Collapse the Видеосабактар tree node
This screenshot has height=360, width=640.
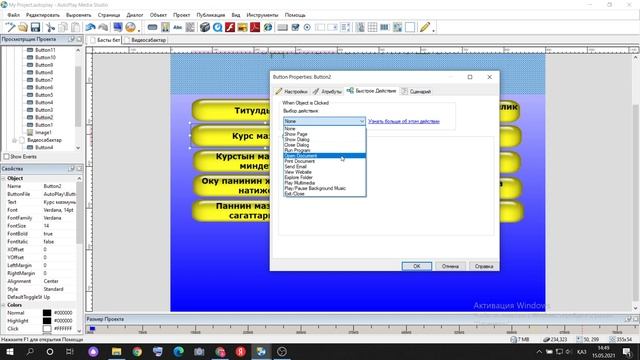coord(14,140)
